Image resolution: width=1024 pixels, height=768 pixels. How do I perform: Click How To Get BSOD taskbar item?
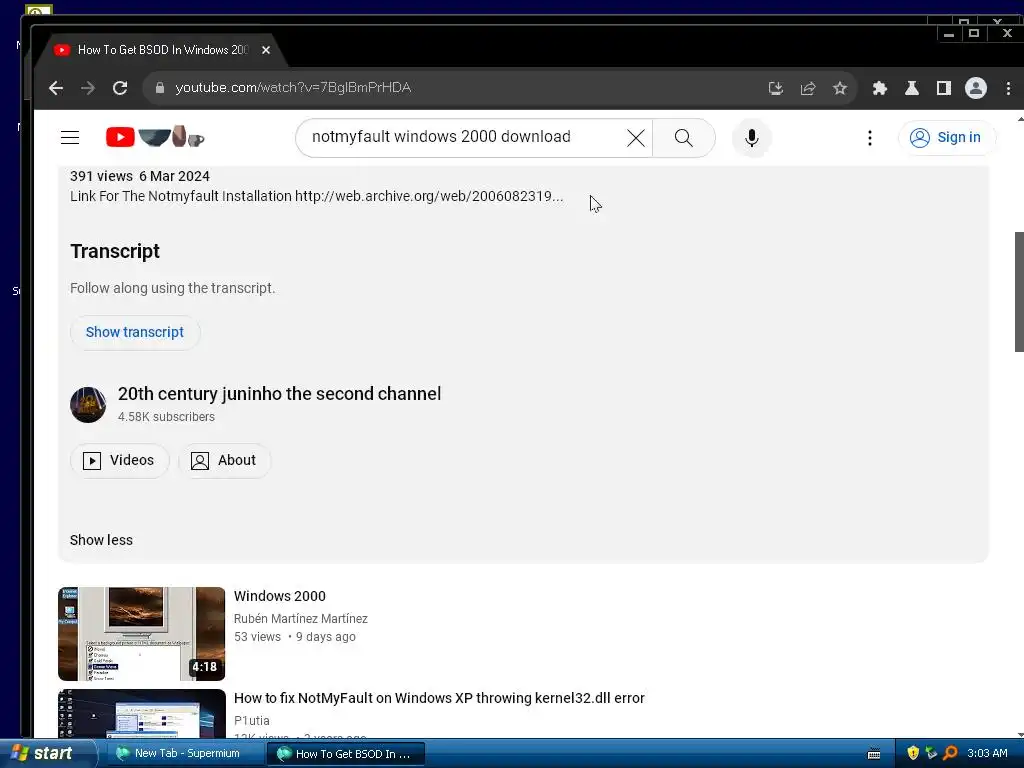pyautogui.click(x=346, y=754)
